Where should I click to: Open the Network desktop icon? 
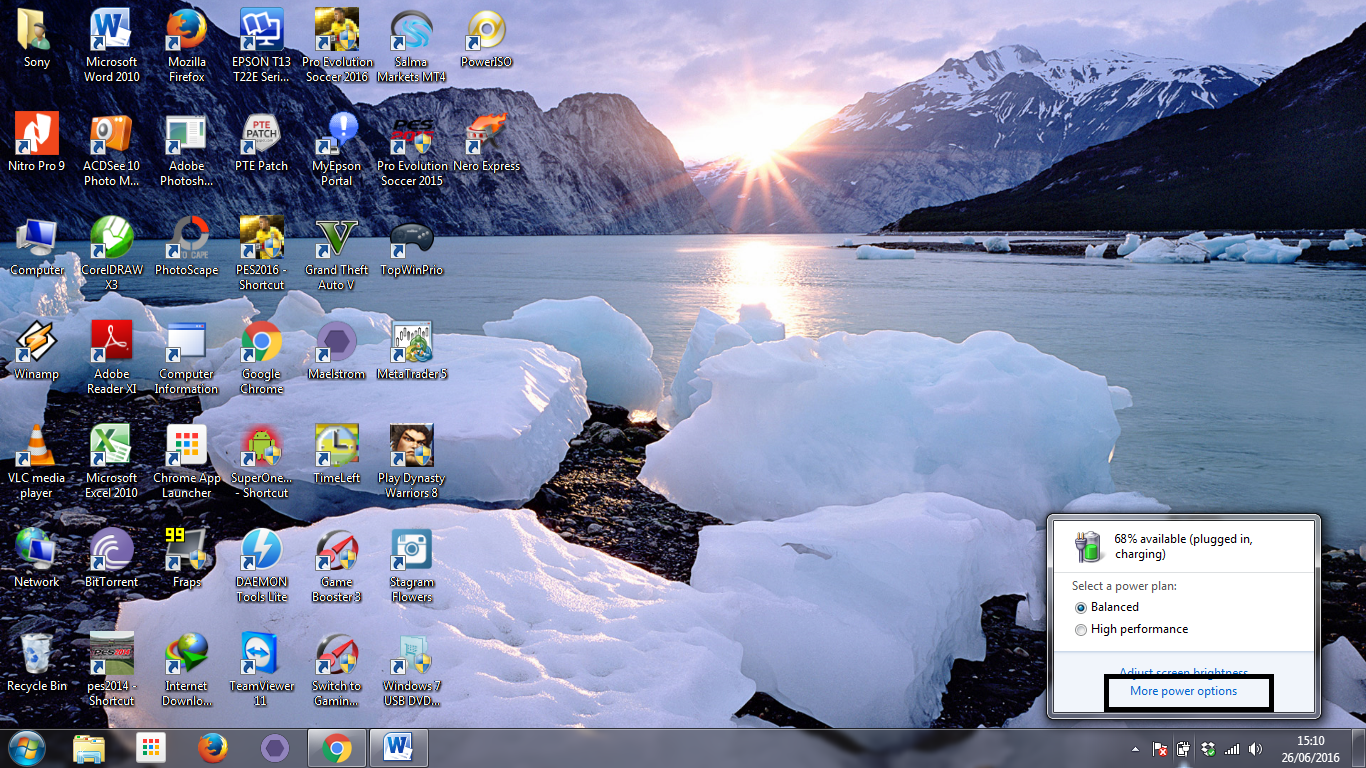click(x=37, y=559)
